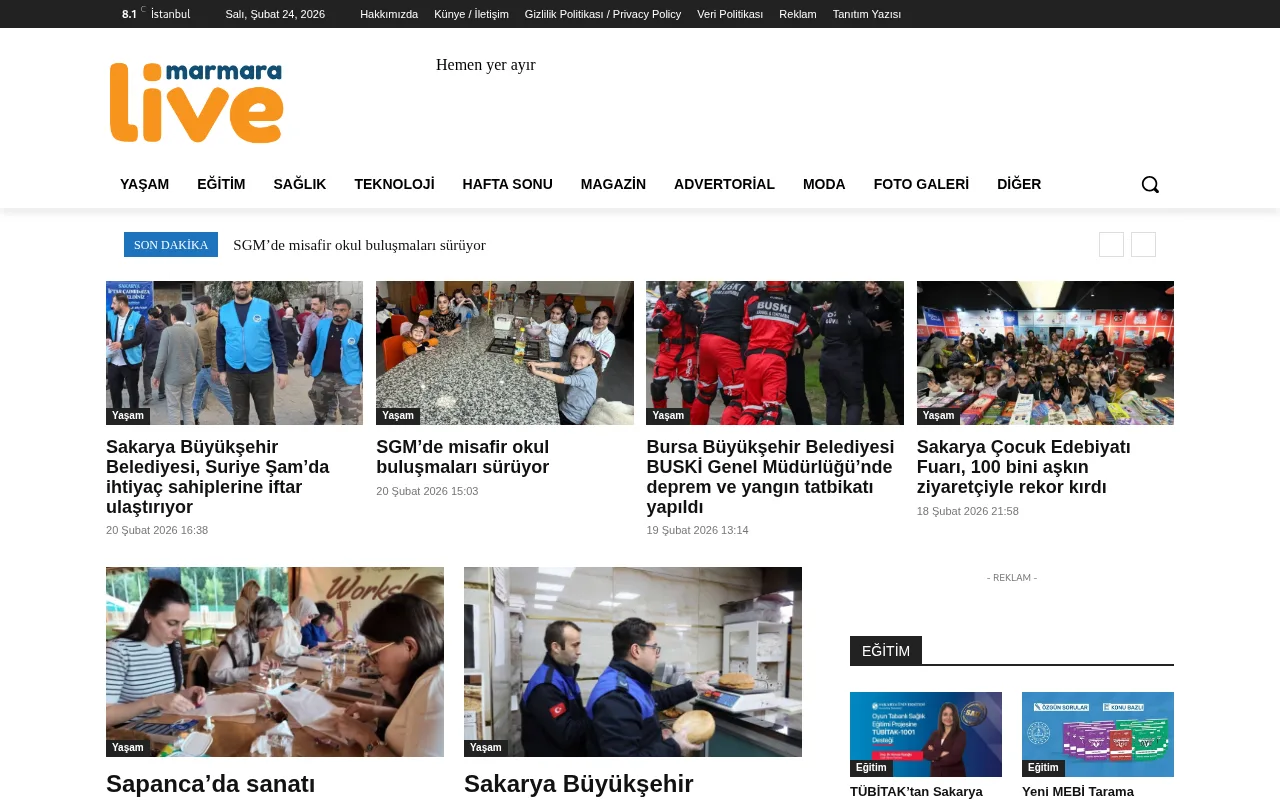Click the Yaşam tag on the BUSKİ article

(668, 415)
